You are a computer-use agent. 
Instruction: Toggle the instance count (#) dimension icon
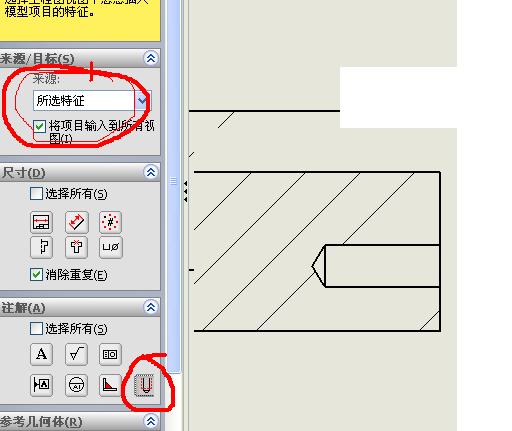[111, 222]
